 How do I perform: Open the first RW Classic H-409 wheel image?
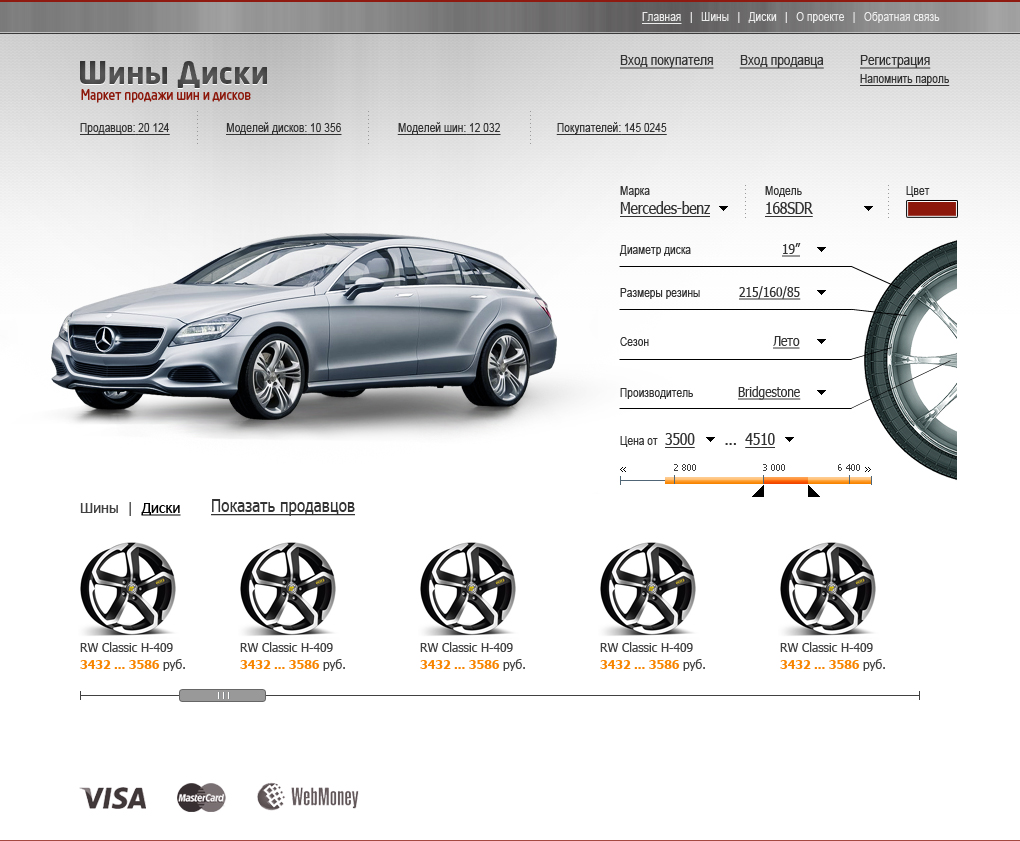pyautogui.click(x=128, y=589)
